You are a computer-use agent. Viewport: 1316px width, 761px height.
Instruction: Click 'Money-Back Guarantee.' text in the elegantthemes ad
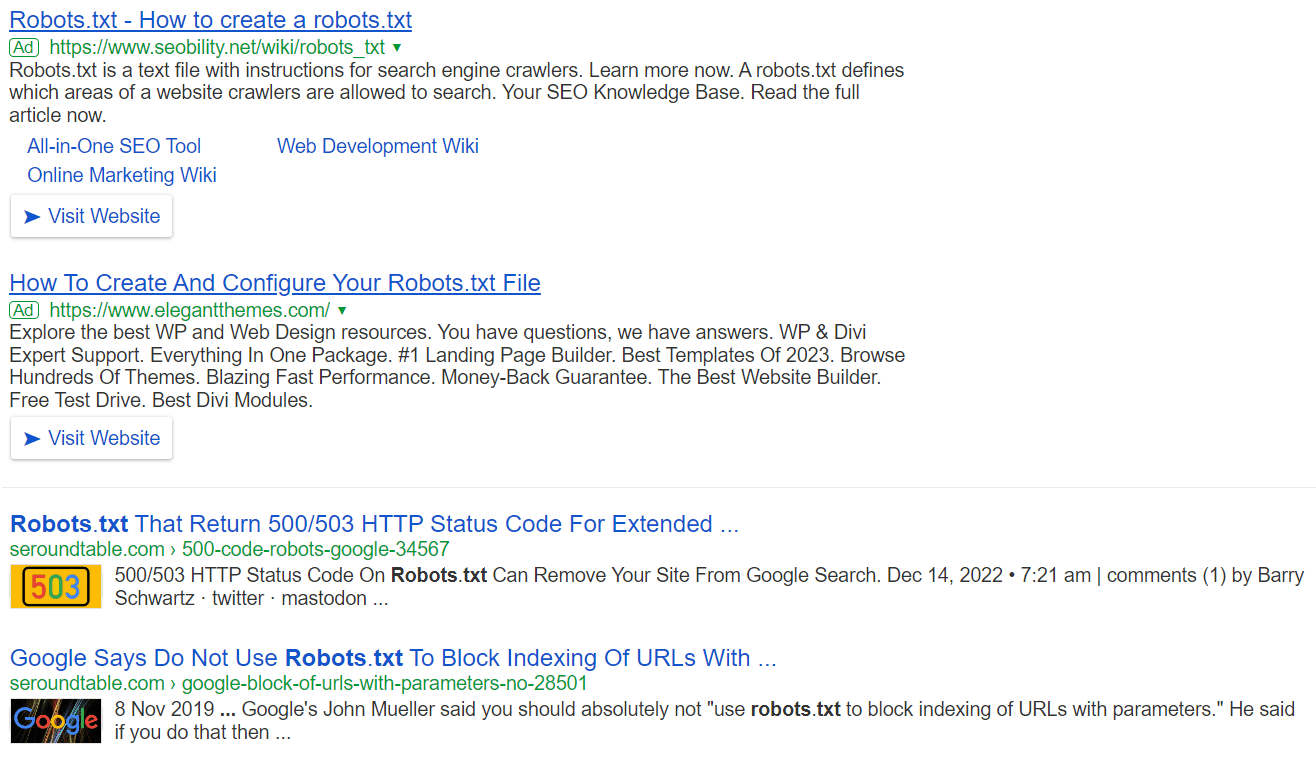coord(547,379)
